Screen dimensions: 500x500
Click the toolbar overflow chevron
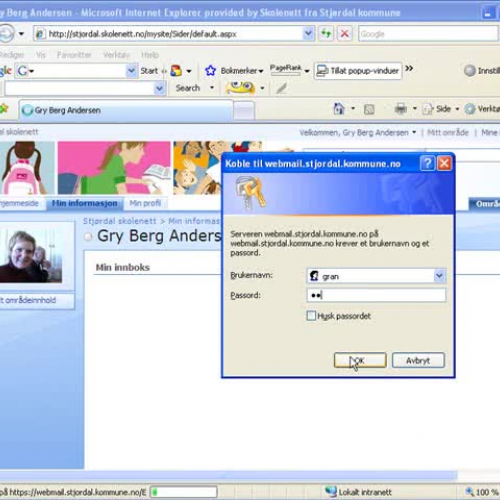[x=409, y=69]
